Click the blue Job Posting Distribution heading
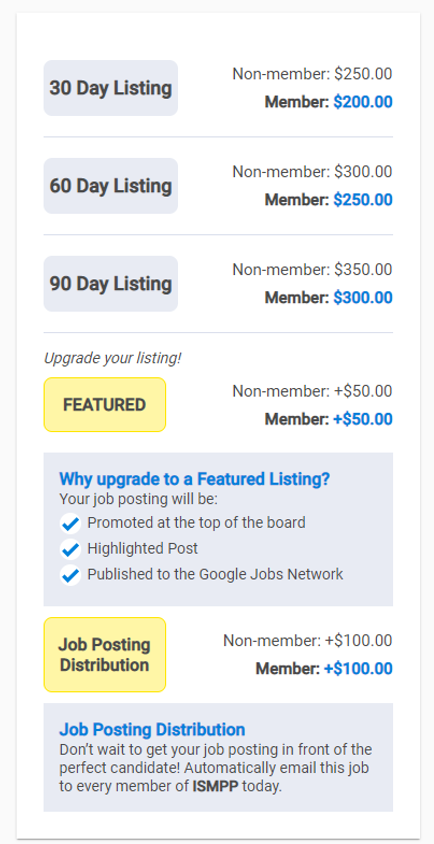The image size is (434, 844). (152, 729)
